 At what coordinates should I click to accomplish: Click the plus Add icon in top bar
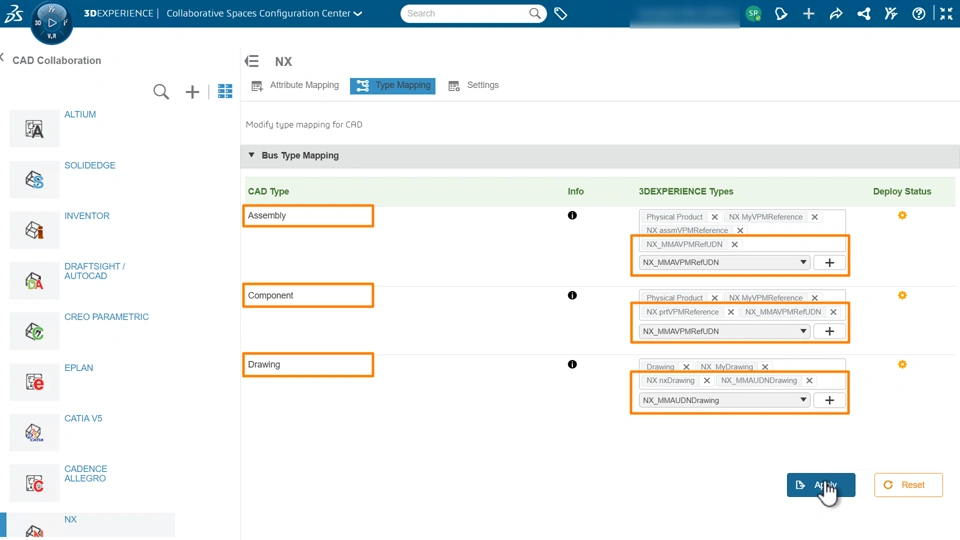(808, 13)
